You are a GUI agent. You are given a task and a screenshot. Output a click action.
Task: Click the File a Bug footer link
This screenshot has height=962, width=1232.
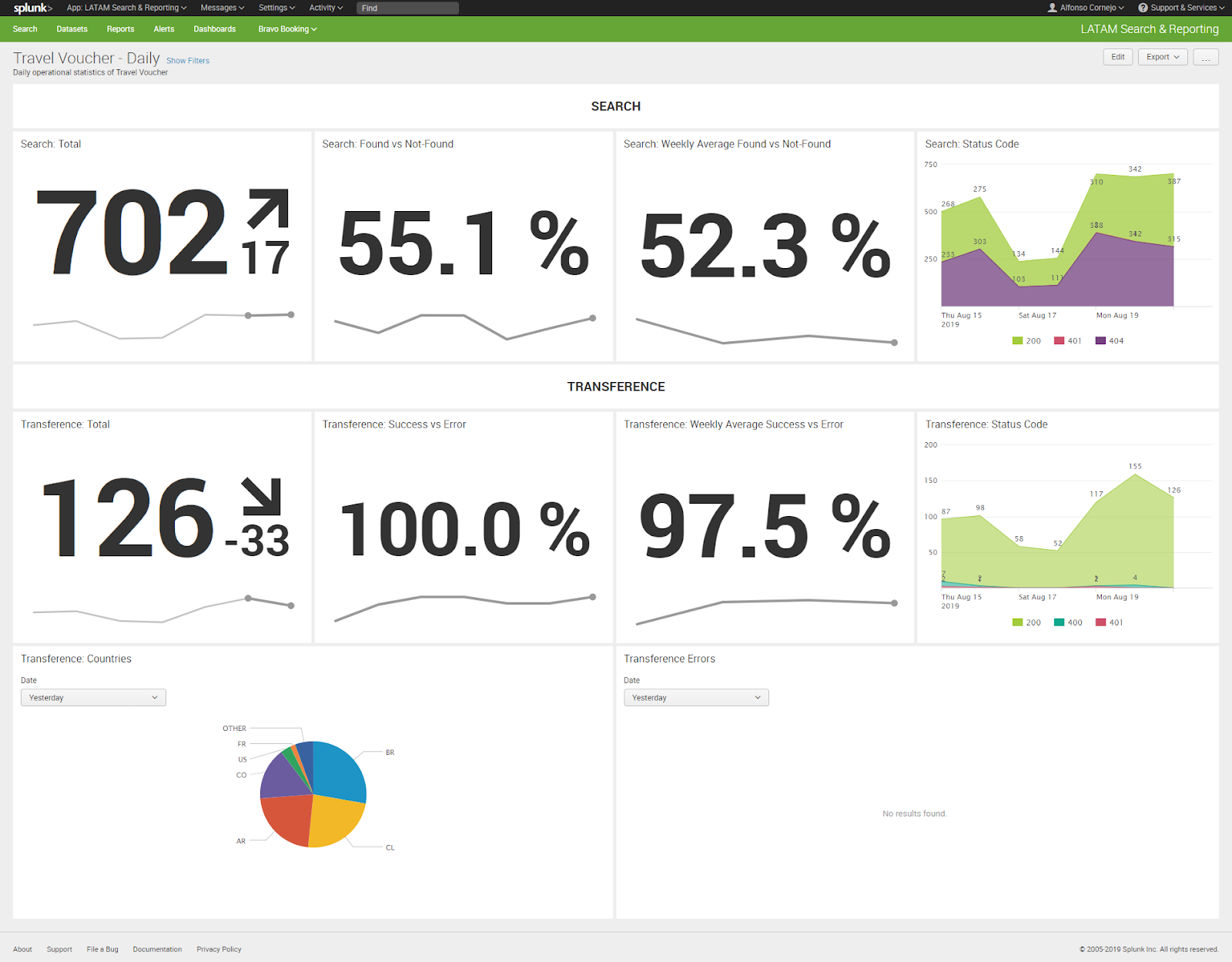102,949
